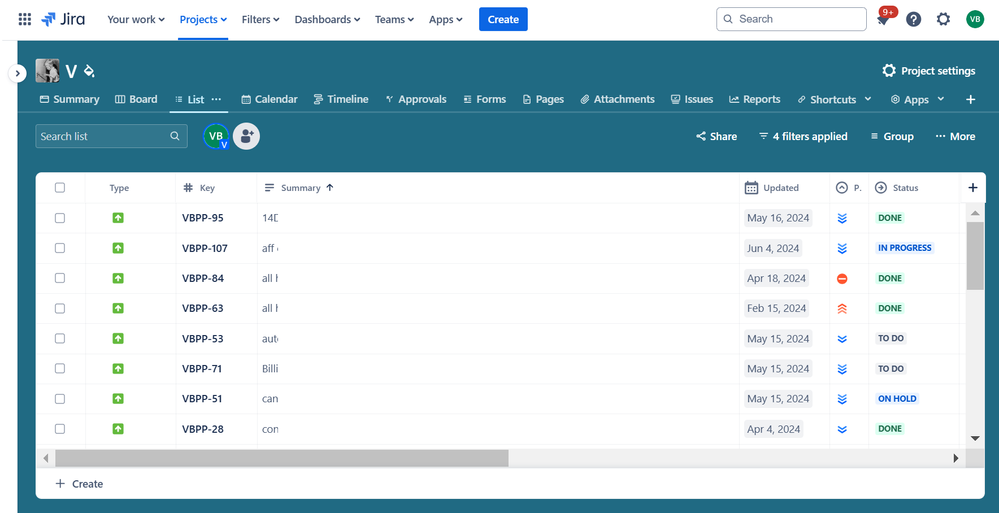Screen dimensions: 999x513
Task: Open the Dashboards menu
Action: point(327,20)
